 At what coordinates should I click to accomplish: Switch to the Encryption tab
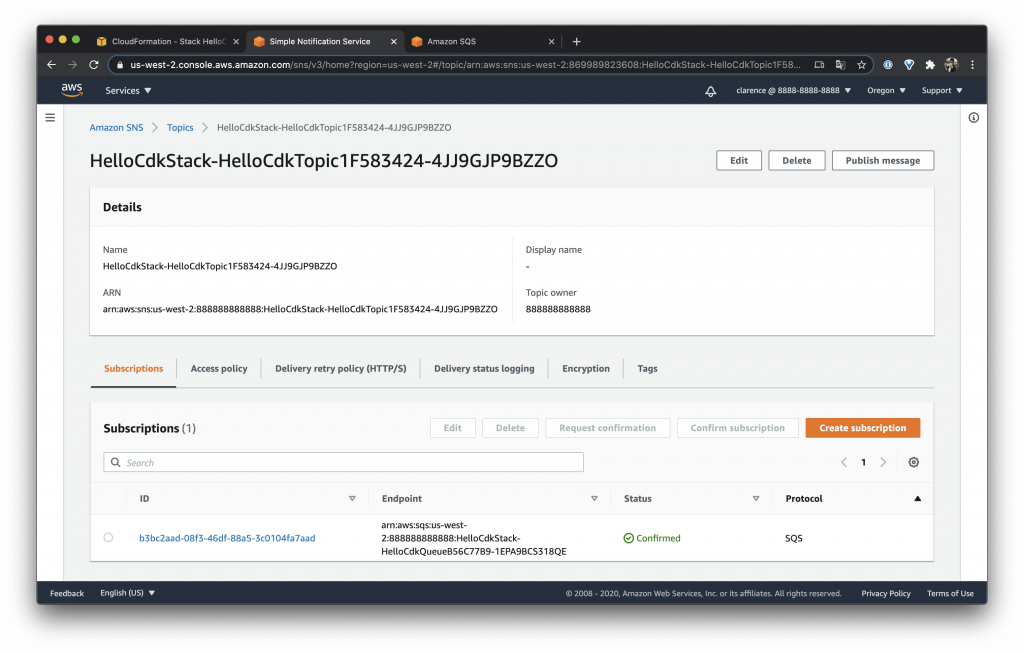(x=586, y=368)
